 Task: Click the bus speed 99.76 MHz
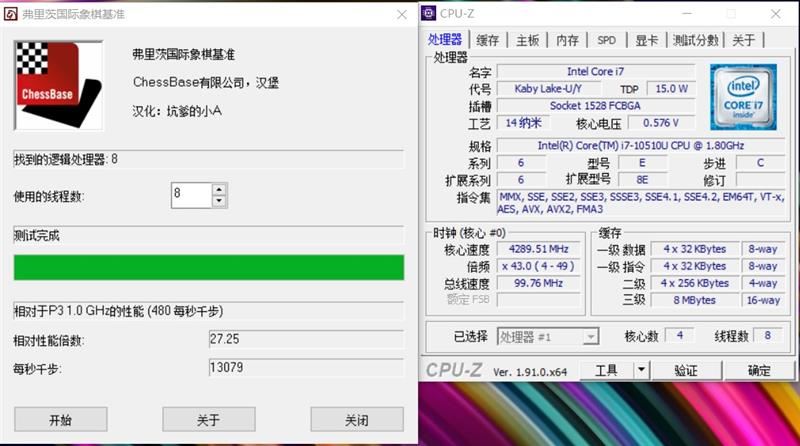click(x=539, y=283)
